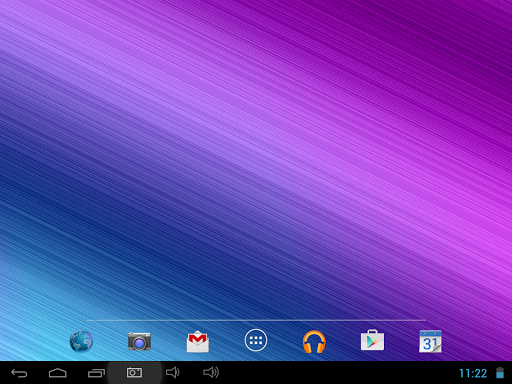Tap blank navigation bar area beside clock
Viewport: 512px width, 384px height.
click(333, 373)
